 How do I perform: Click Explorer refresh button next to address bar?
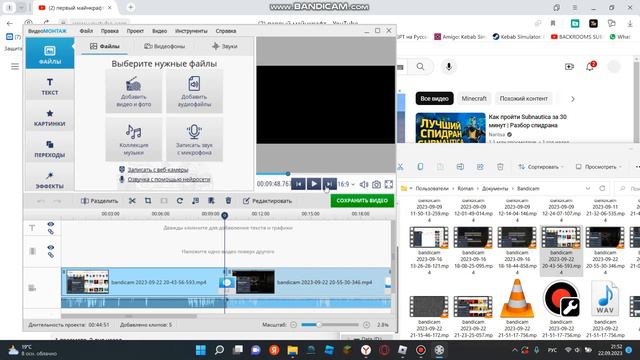(x=602, y=188)
